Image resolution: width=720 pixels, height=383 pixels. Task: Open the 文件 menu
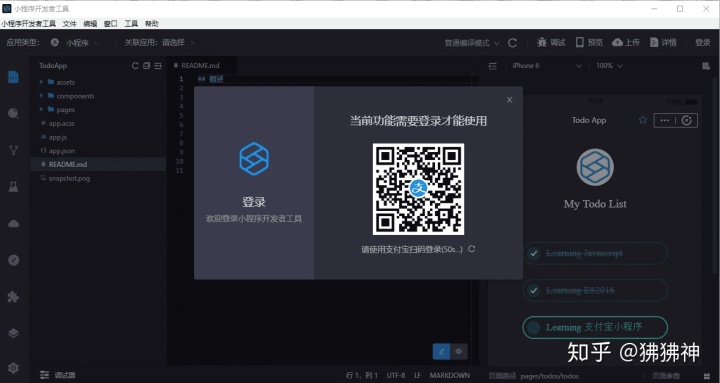coord(69,23)
